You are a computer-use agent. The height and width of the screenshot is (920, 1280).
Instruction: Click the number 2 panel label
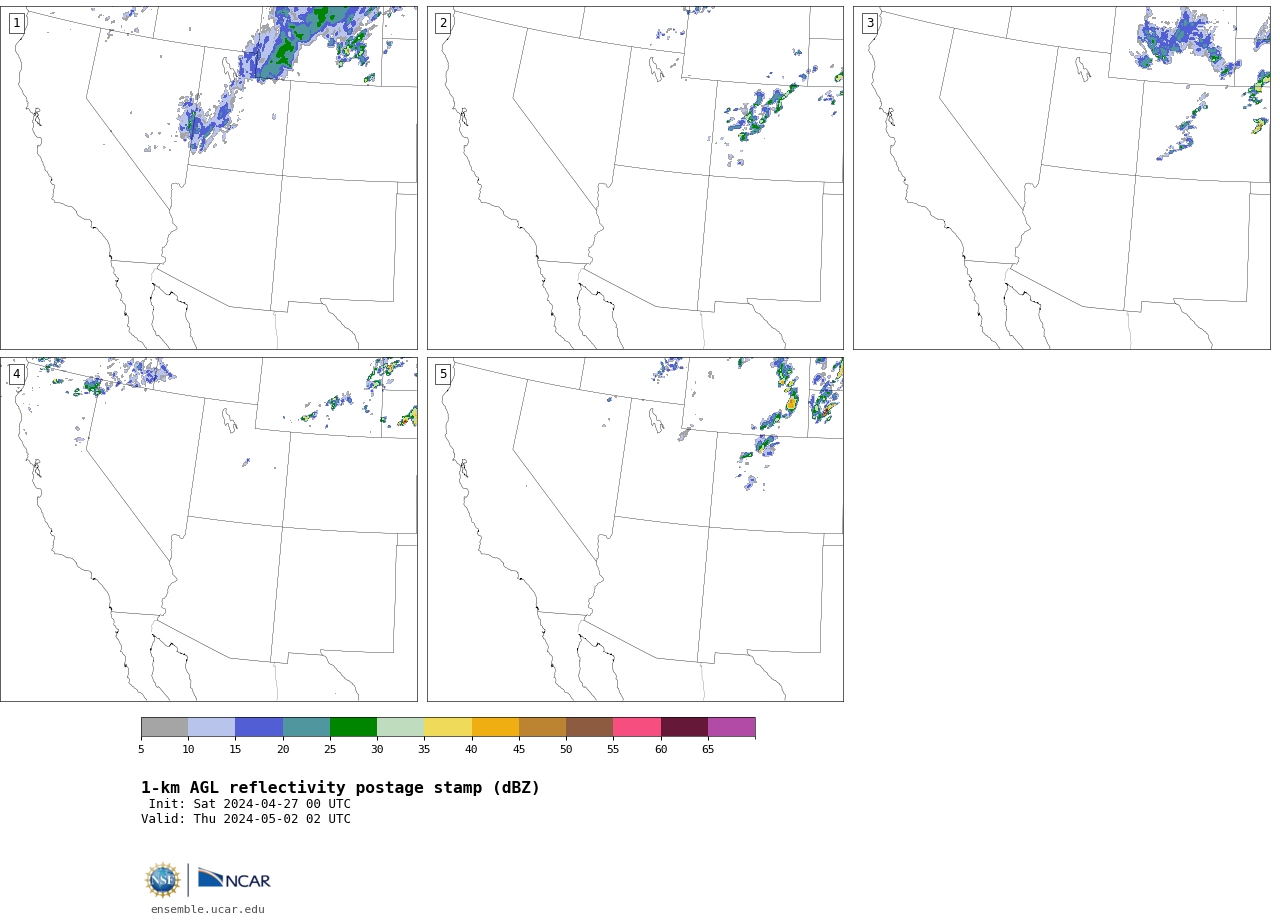click(x=443, y=23)
